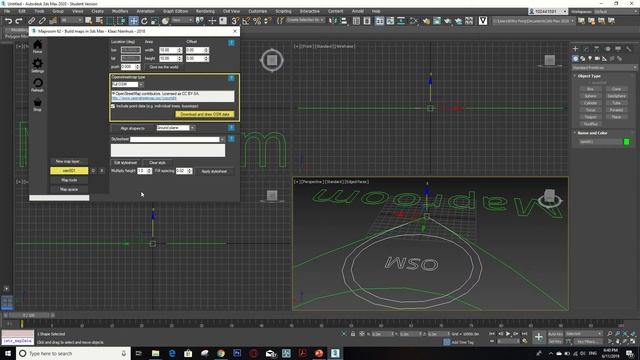Toggle the 3D Snaps icon
Screen dimensions: 640x360
click(x=235, y=20)
